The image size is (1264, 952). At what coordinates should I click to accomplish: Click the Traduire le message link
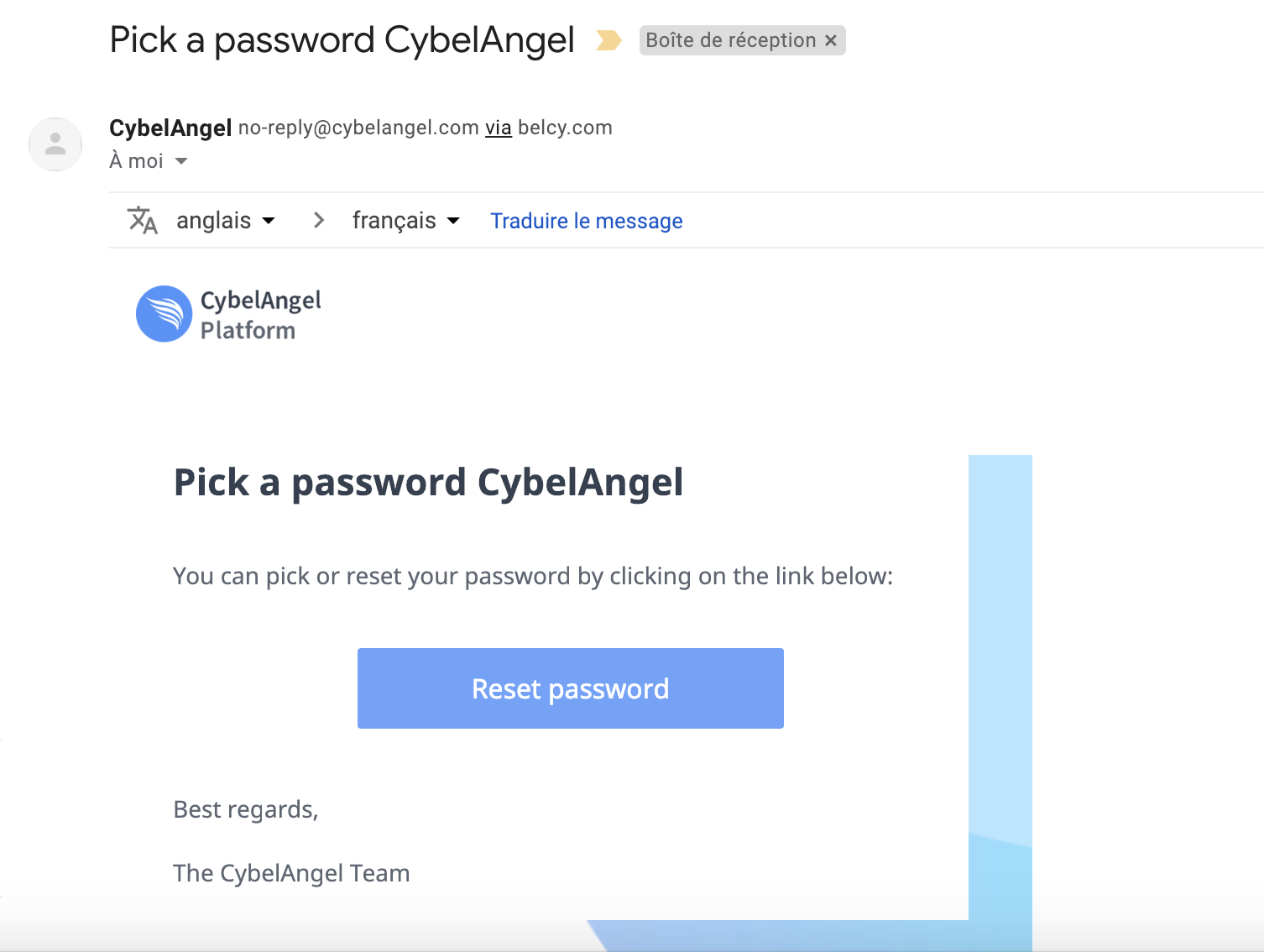(586, 221)
